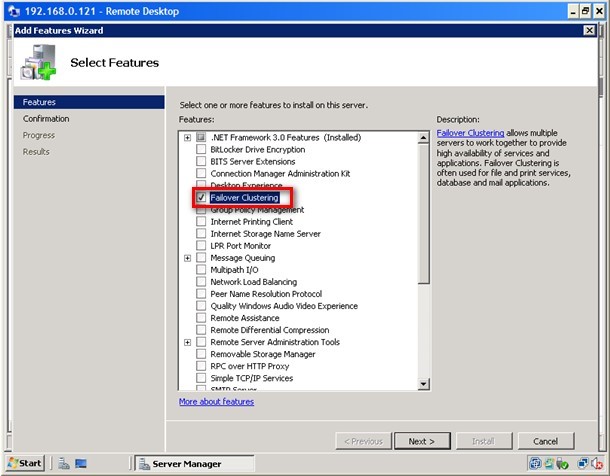Viewport: 610px width, 476px height.
Task: Open Server Manager quick launch icon
Action: click(x=63, y=463)
